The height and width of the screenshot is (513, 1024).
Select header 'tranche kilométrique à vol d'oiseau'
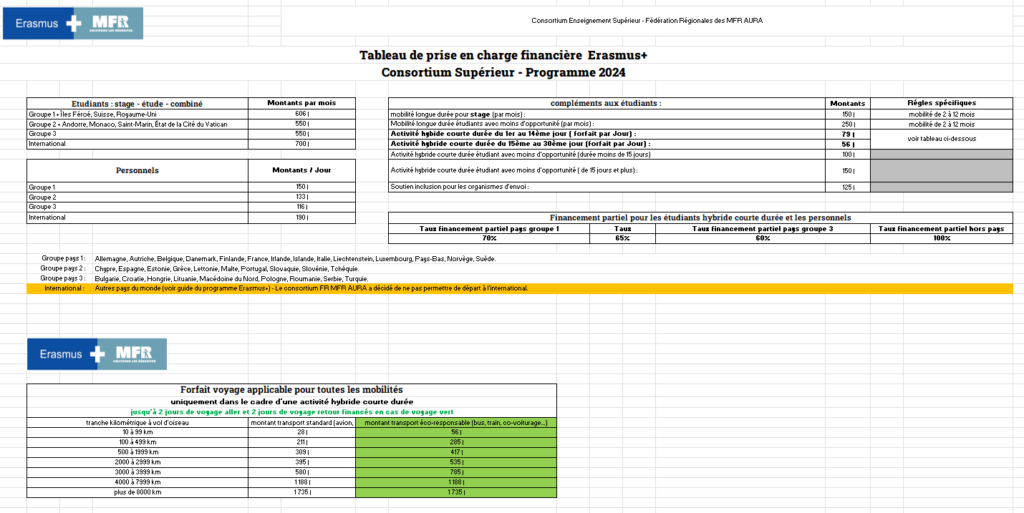pos(137,422)
